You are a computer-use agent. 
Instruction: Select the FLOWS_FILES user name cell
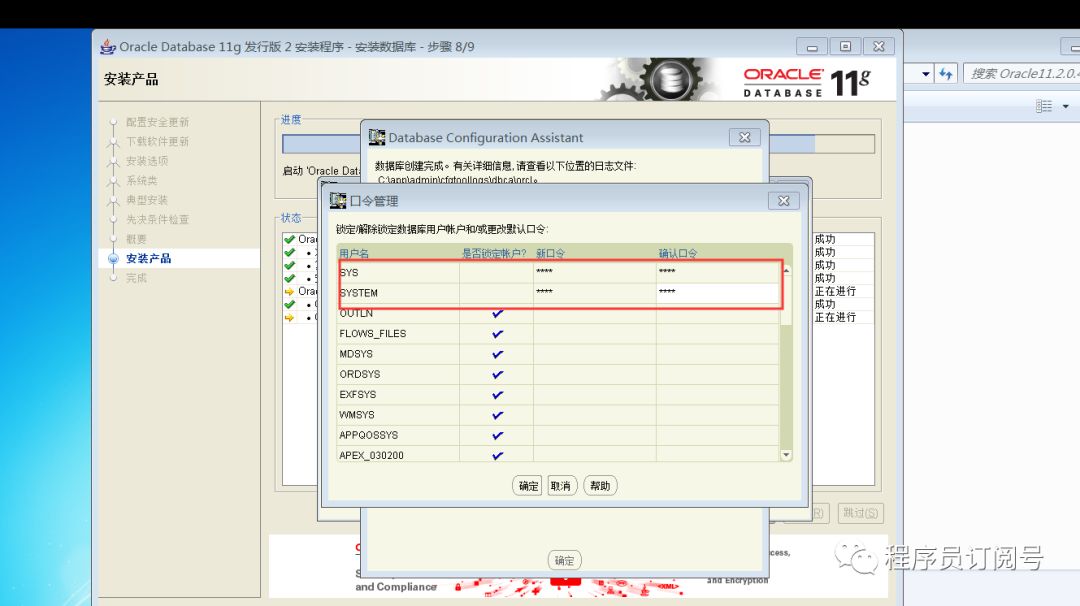(x=398, y=333)
